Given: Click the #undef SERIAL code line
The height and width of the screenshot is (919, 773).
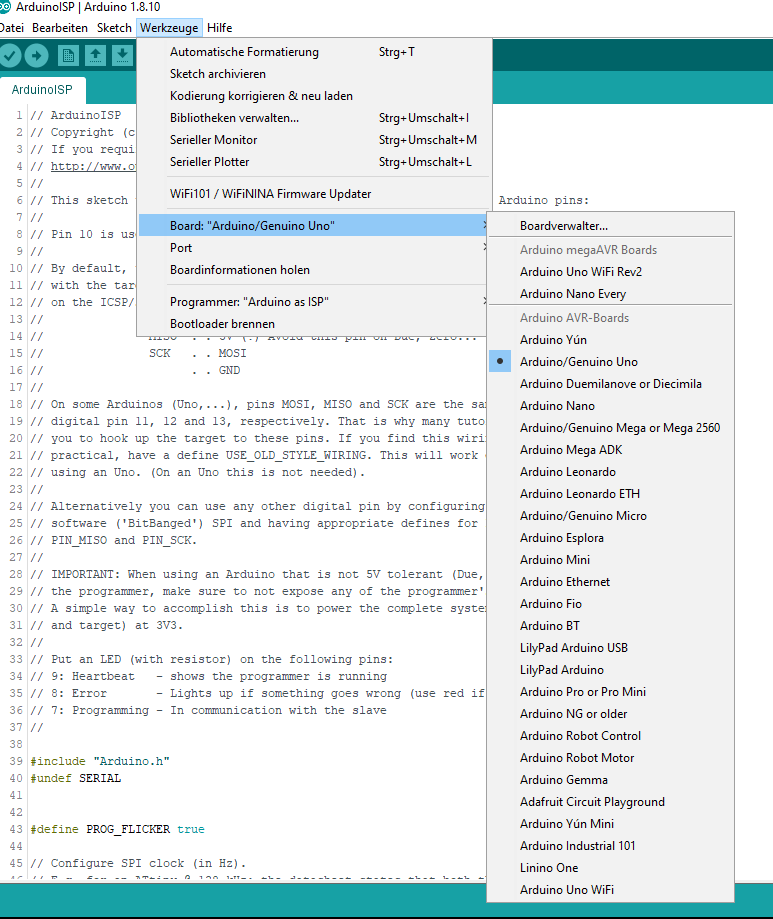Looking at the screenshot, I should tap(76, 778).
